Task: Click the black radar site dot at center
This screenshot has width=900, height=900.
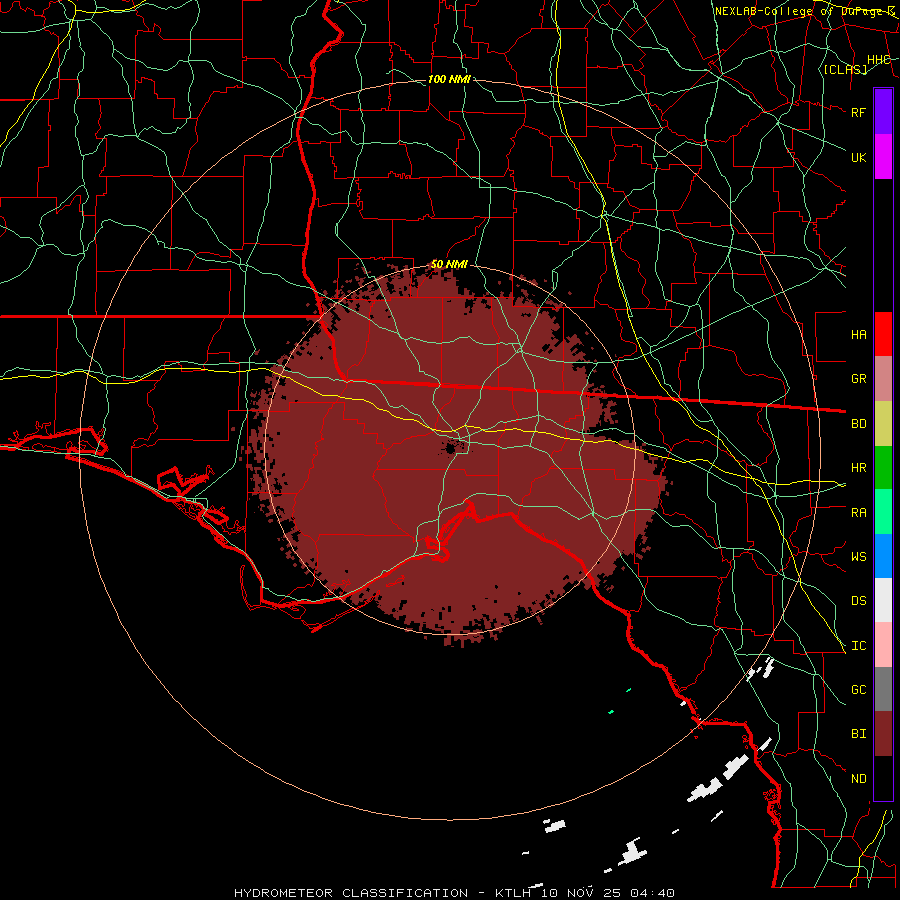Action: pyautogui.click(x=452, y=448)
